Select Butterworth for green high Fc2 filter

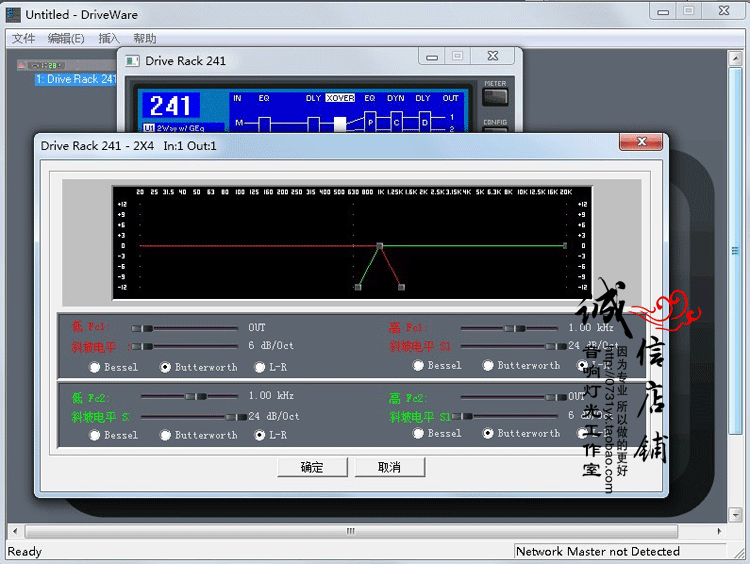tap(488, 433)
